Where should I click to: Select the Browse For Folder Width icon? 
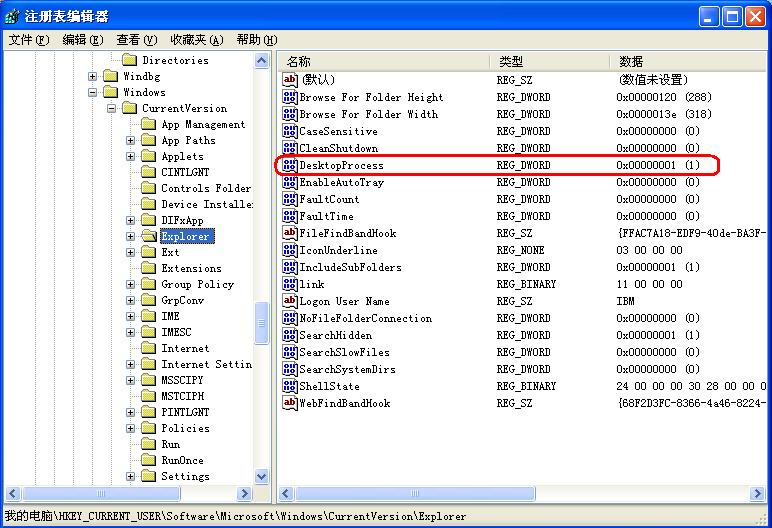pyautogui.click(x=290, y=114)
